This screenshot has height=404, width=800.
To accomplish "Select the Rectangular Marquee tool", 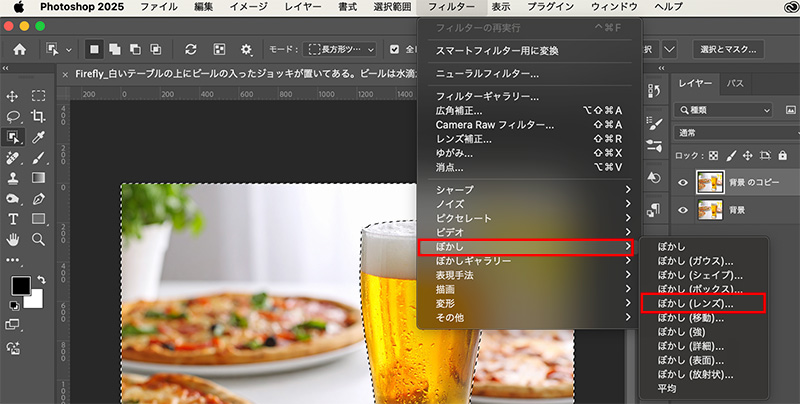I will click(x=38, y=96).
